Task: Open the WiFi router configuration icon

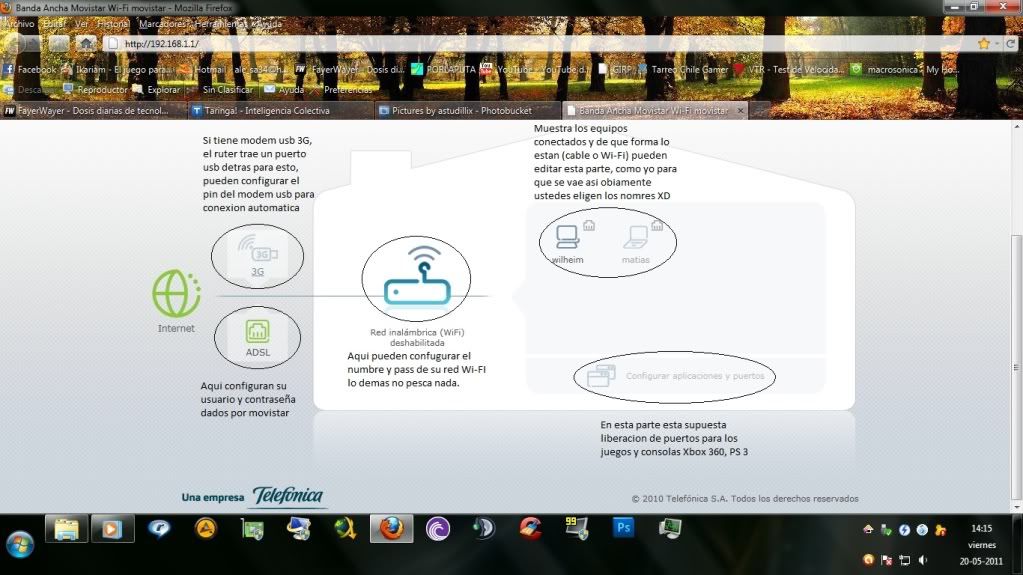Action: pyautogui.click(x=418, y=275)
